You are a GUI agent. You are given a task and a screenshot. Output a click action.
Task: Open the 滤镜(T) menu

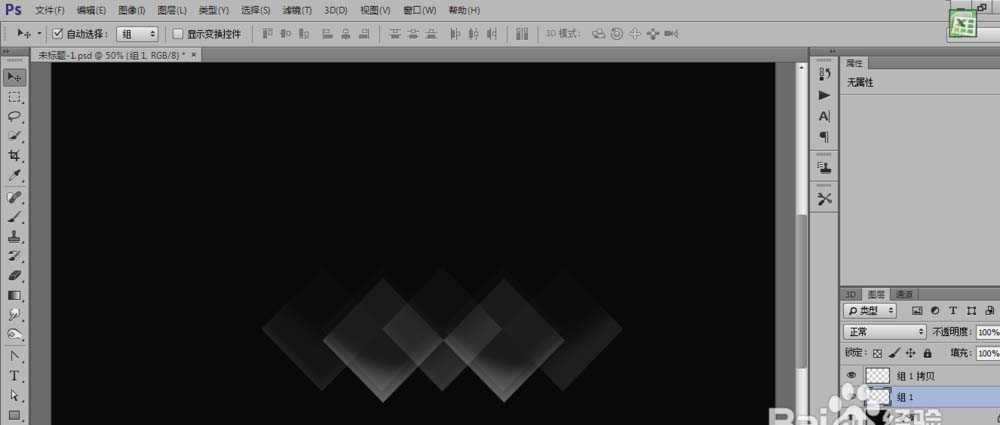[x=296, y=10]
